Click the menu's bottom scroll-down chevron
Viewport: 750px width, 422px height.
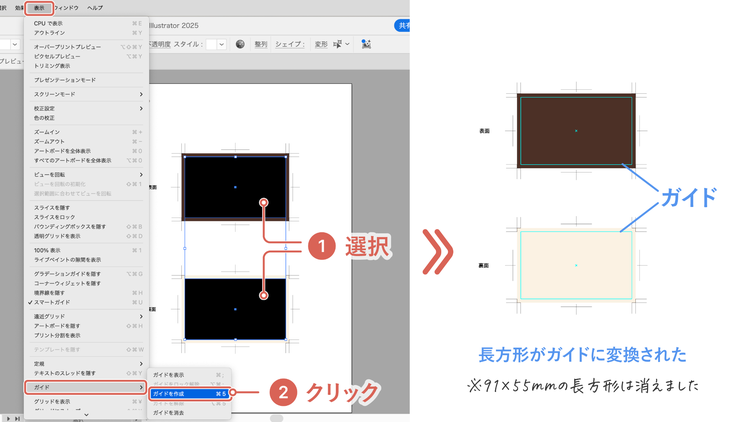86,415
